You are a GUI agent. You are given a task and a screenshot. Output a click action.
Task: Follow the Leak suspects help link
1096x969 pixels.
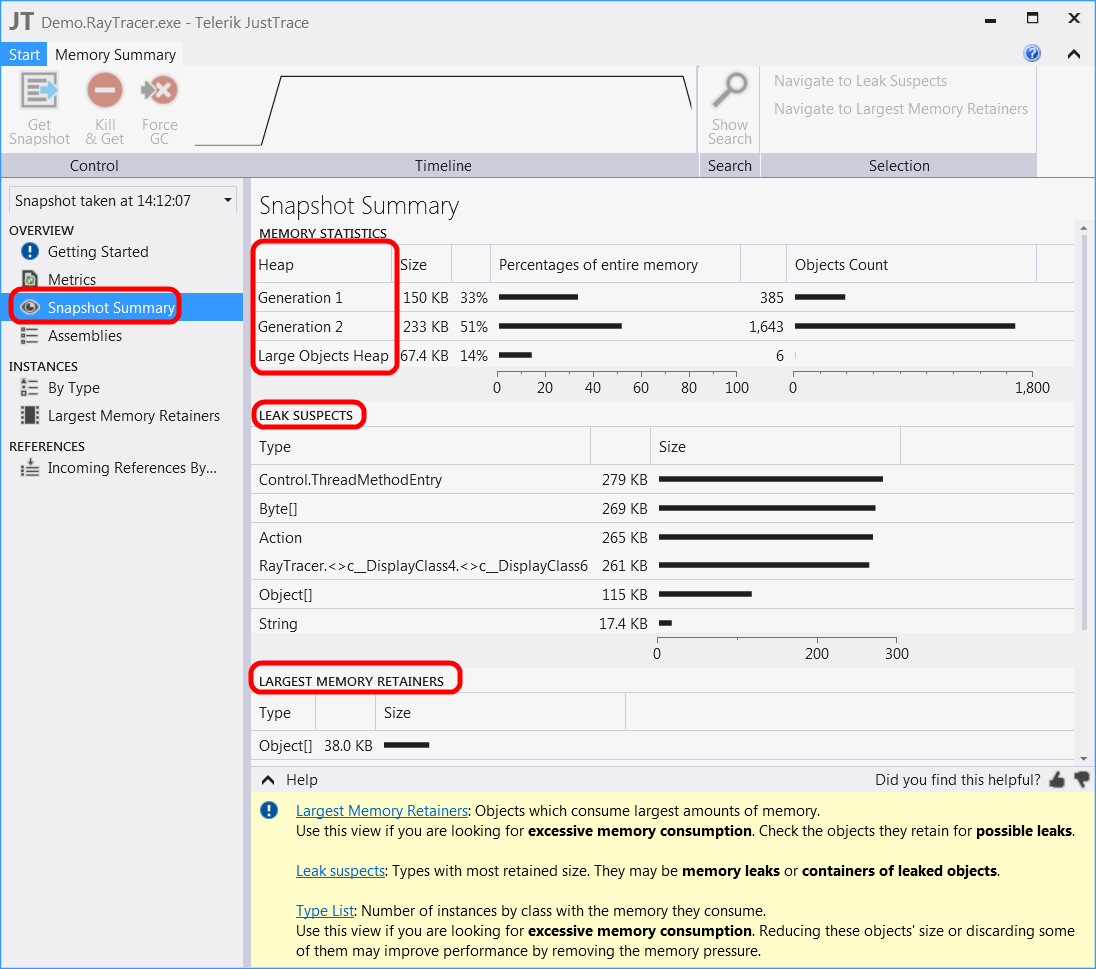pos(340,871)
